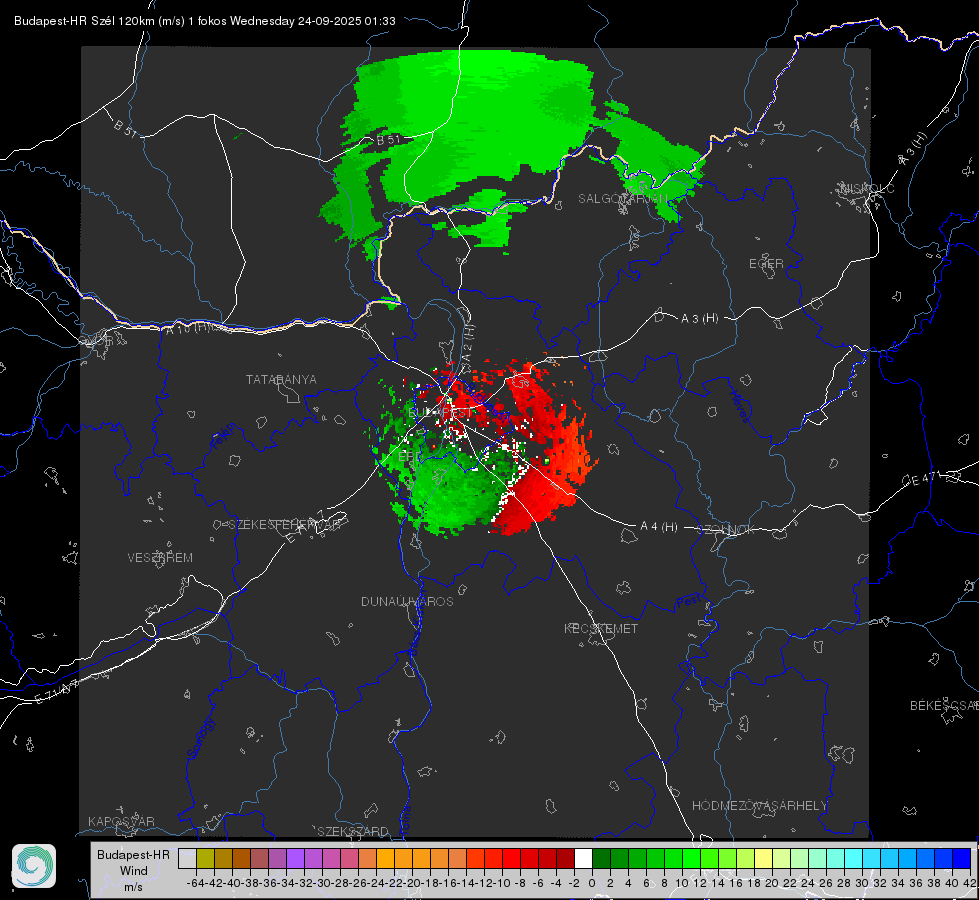Click the 'A 3 (H)' road label near Eger
The image size is (979, 900).
[x=699, y=318]
